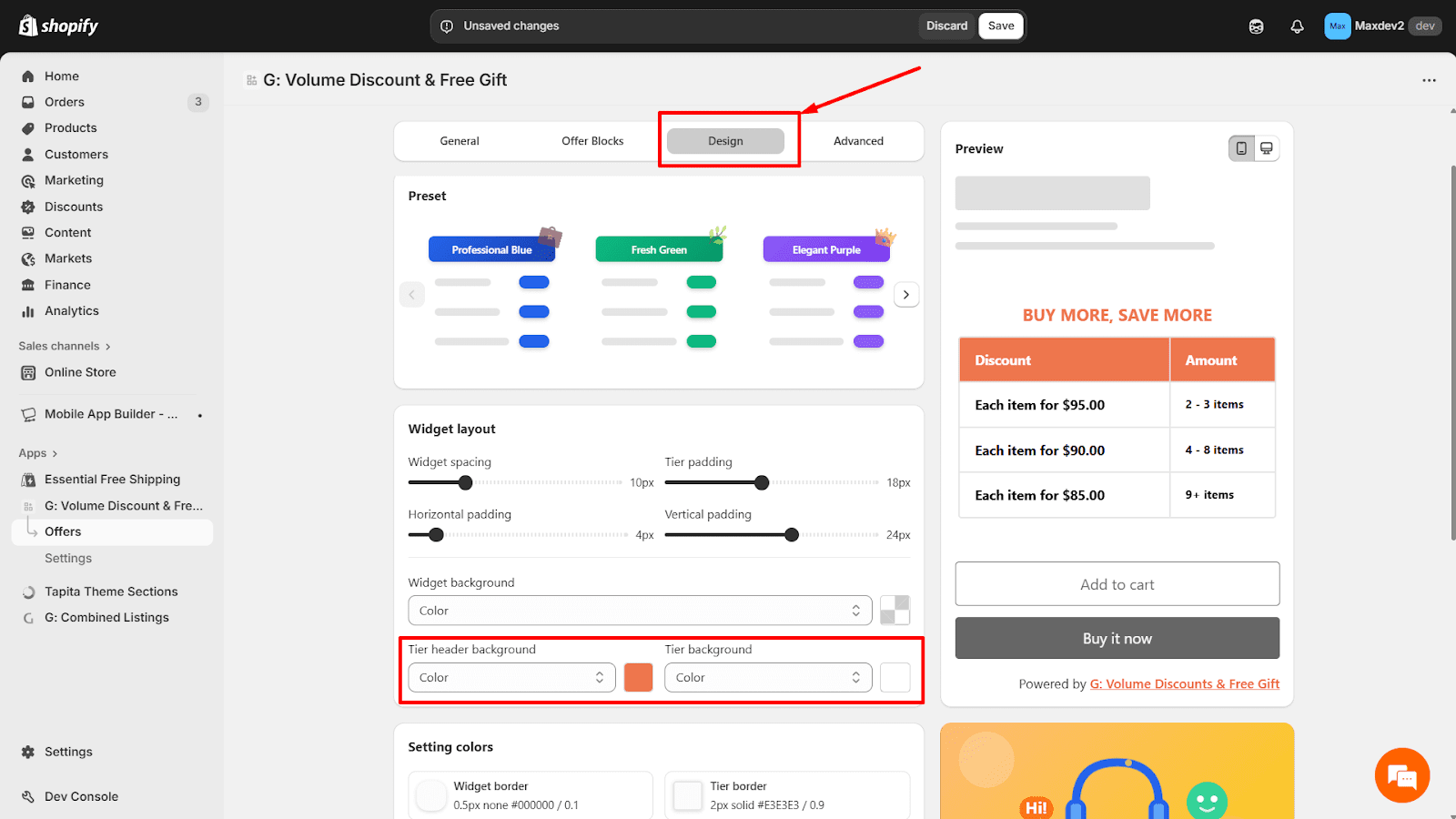Save the unsaved changes
1456x819 pixels.
(1000, 25)
